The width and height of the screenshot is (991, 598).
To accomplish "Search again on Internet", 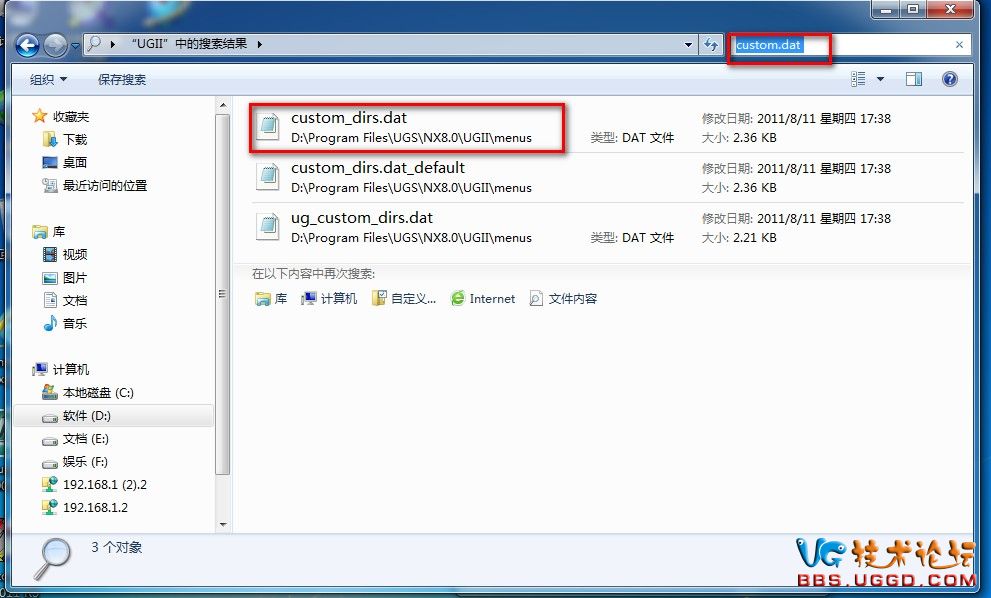I will click(483, 298).
